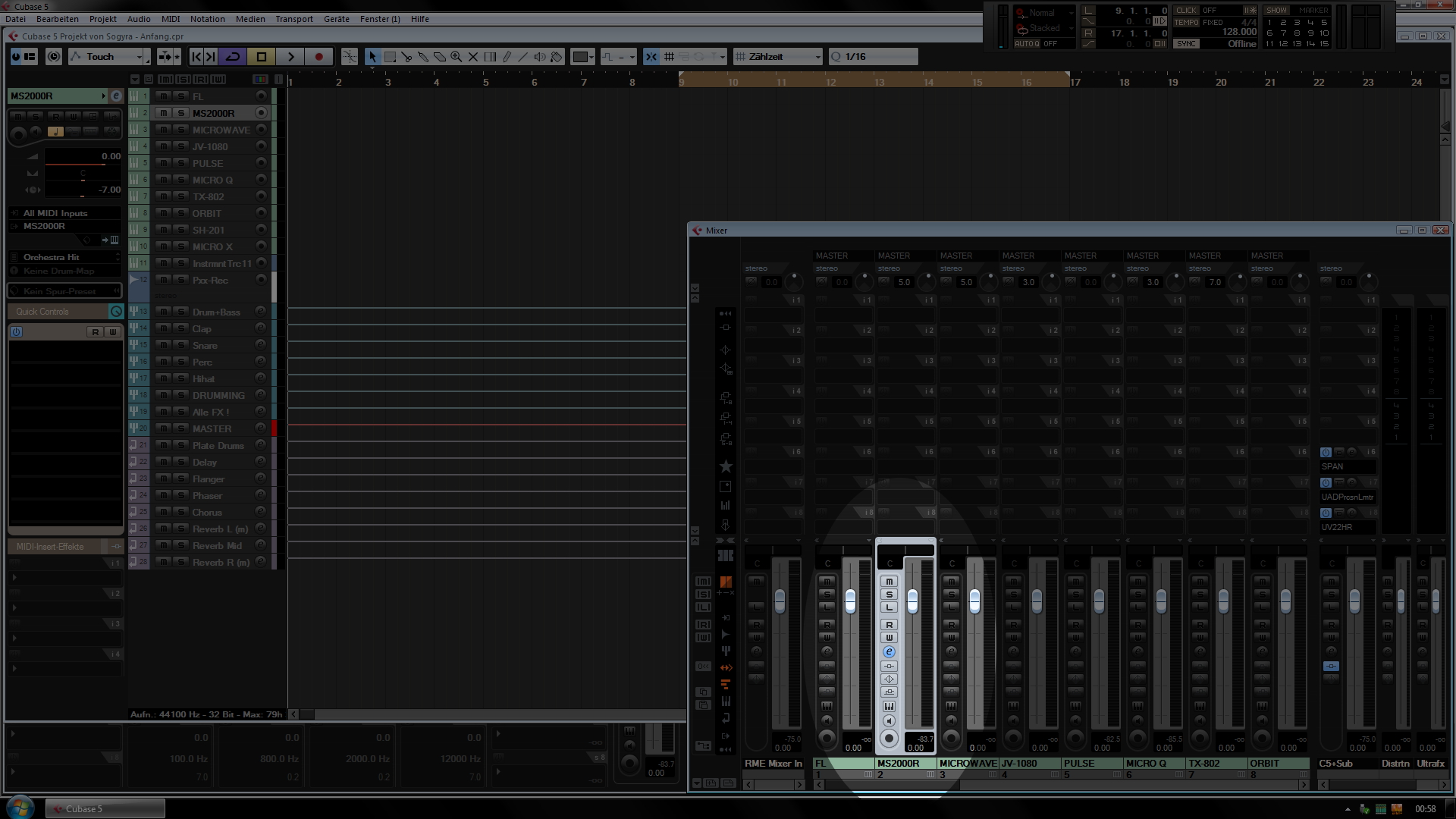
Task: Enable Read automation on MS2000R mixer channel
Action: [890, 625]
